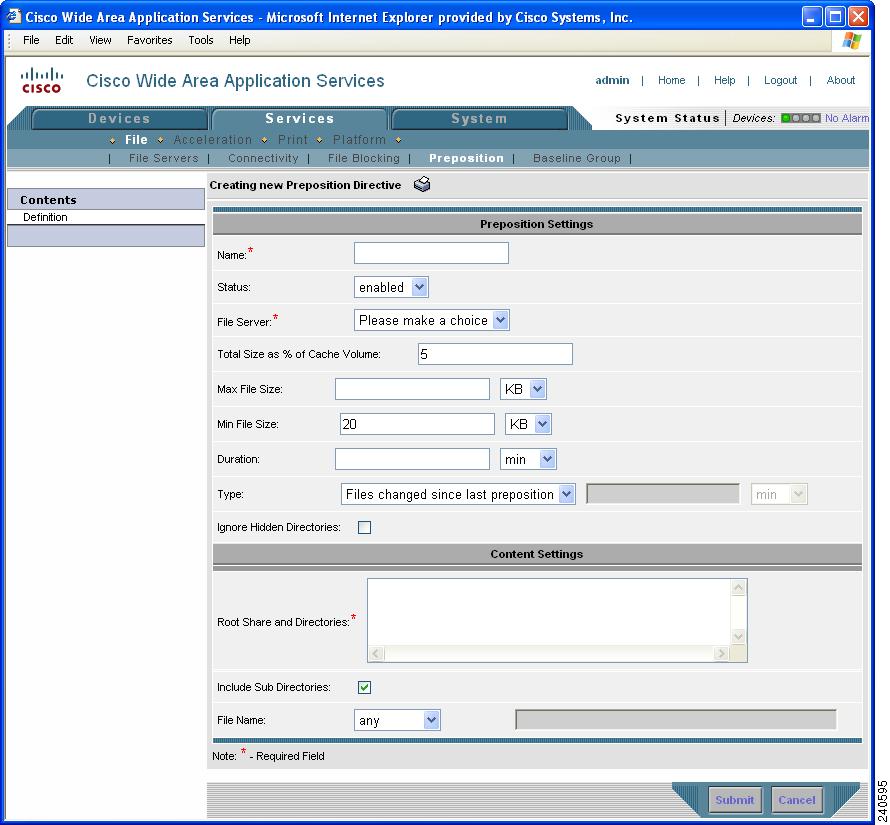Click the Name input field

tap(431, 253)
